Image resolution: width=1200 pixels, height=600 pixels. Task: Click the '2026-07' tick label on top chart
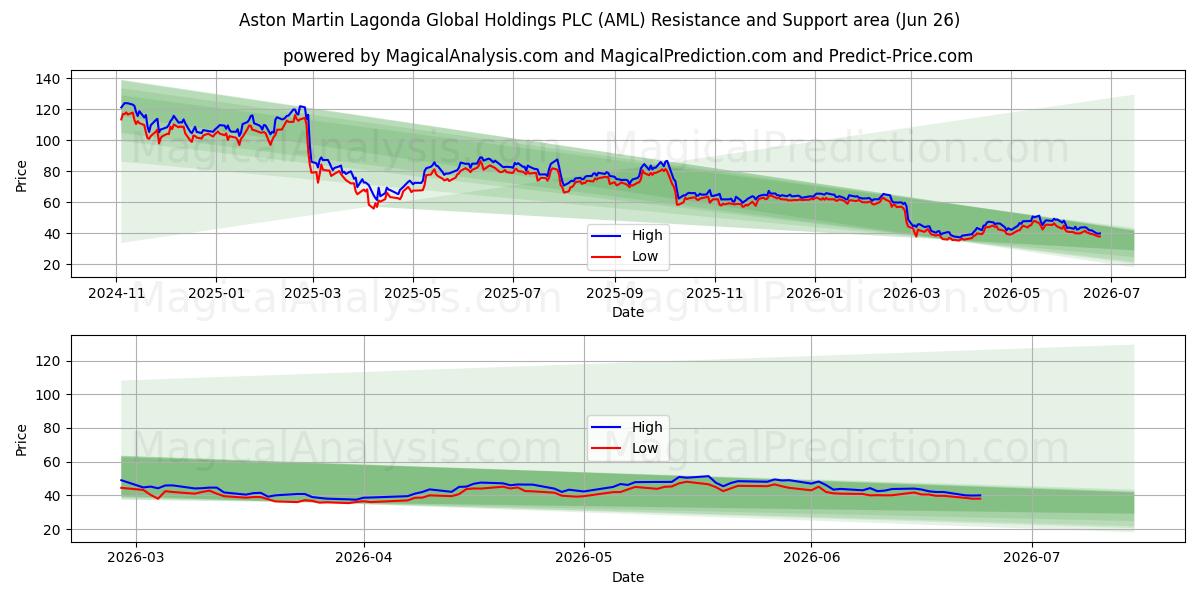[1111, 294]
